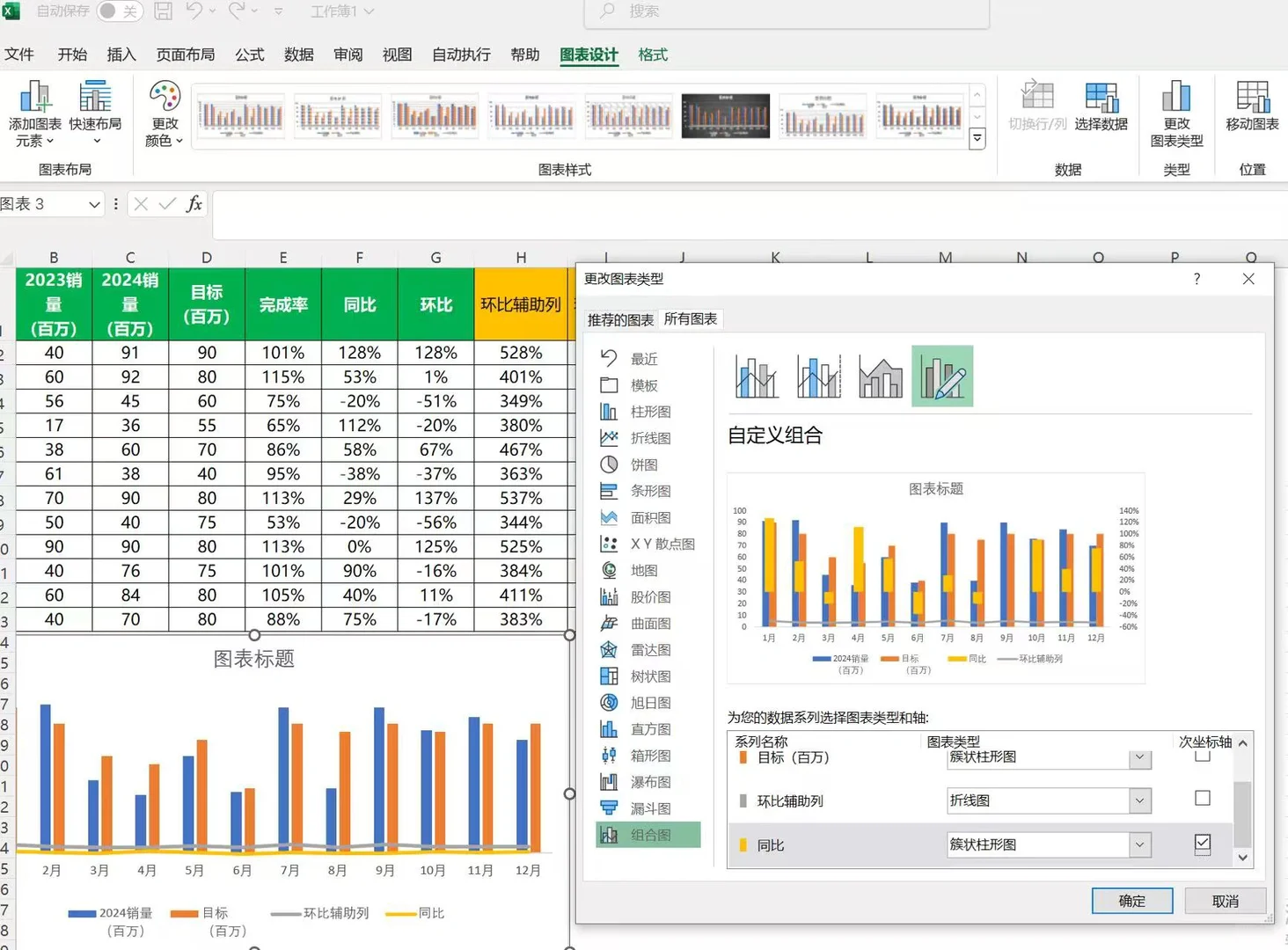Image resolution: width=1288 pixels, height=950 pixels.
Task: Click the series list scroll-down arrow
Action: [1242, 857]
